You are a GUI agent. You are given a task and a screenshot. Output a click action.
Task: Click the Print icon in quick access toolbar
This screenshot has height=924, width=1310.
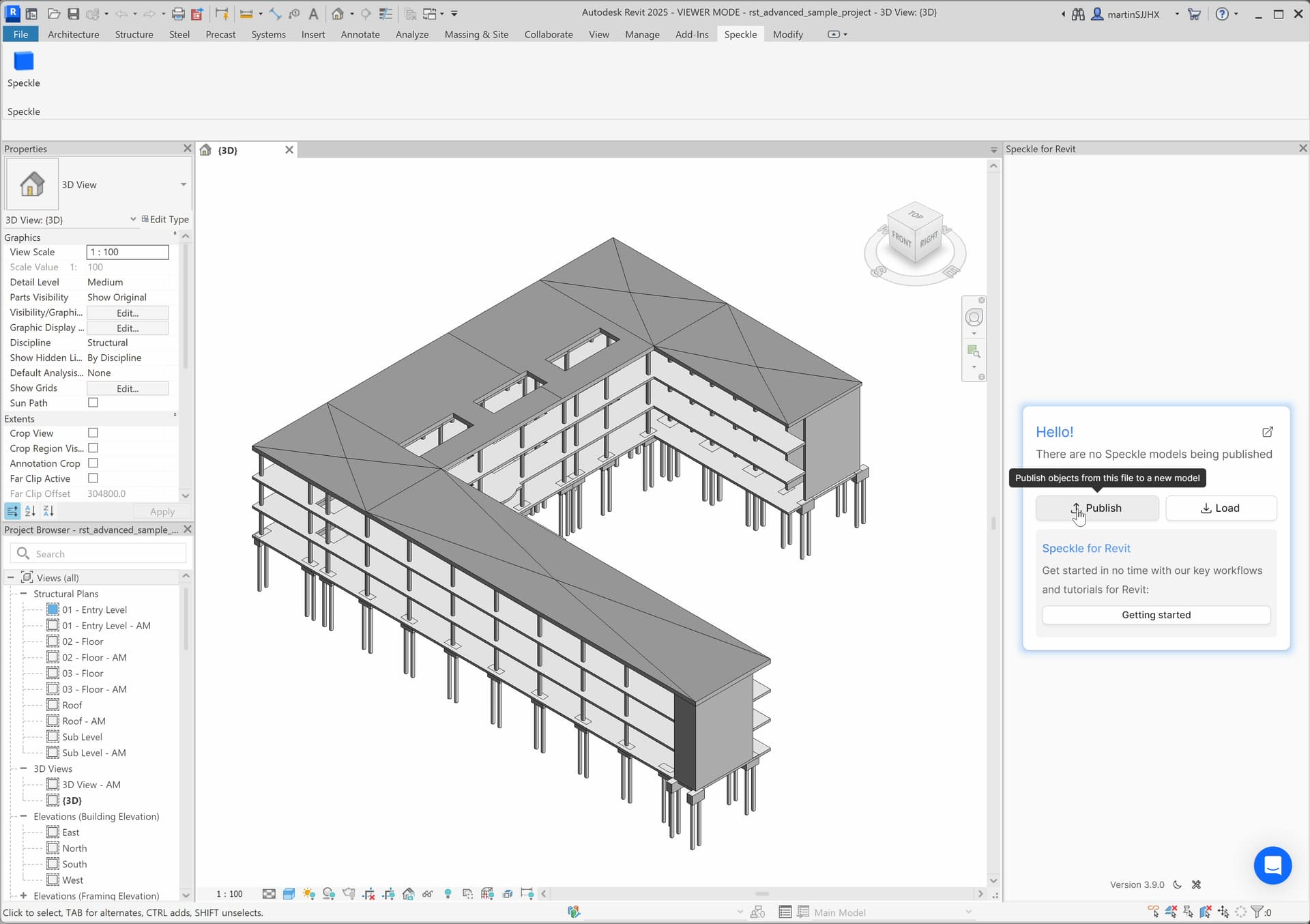coord(178,14)
